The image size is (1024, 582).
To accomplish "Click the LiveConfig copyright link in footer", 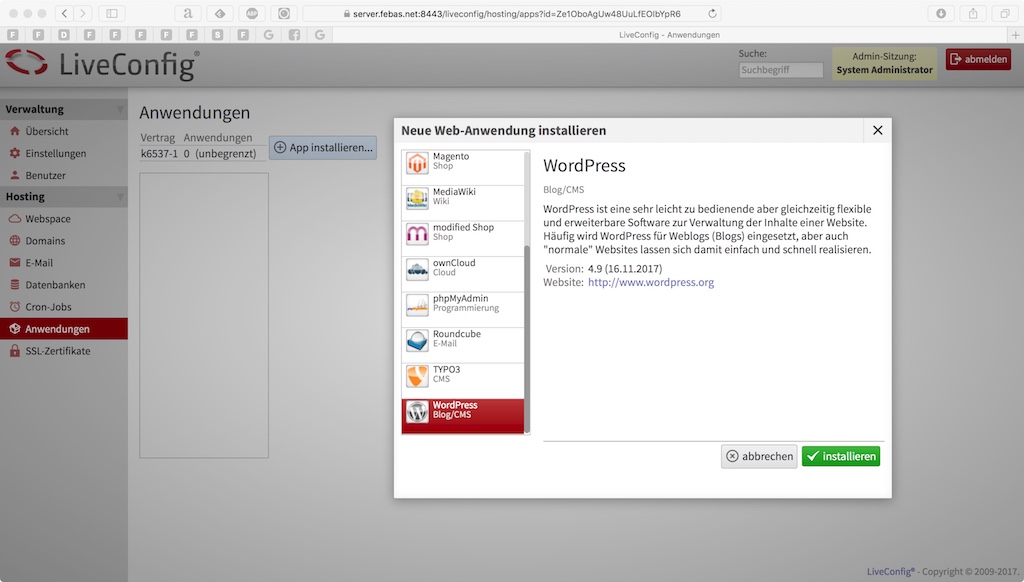I will point(891,572).
